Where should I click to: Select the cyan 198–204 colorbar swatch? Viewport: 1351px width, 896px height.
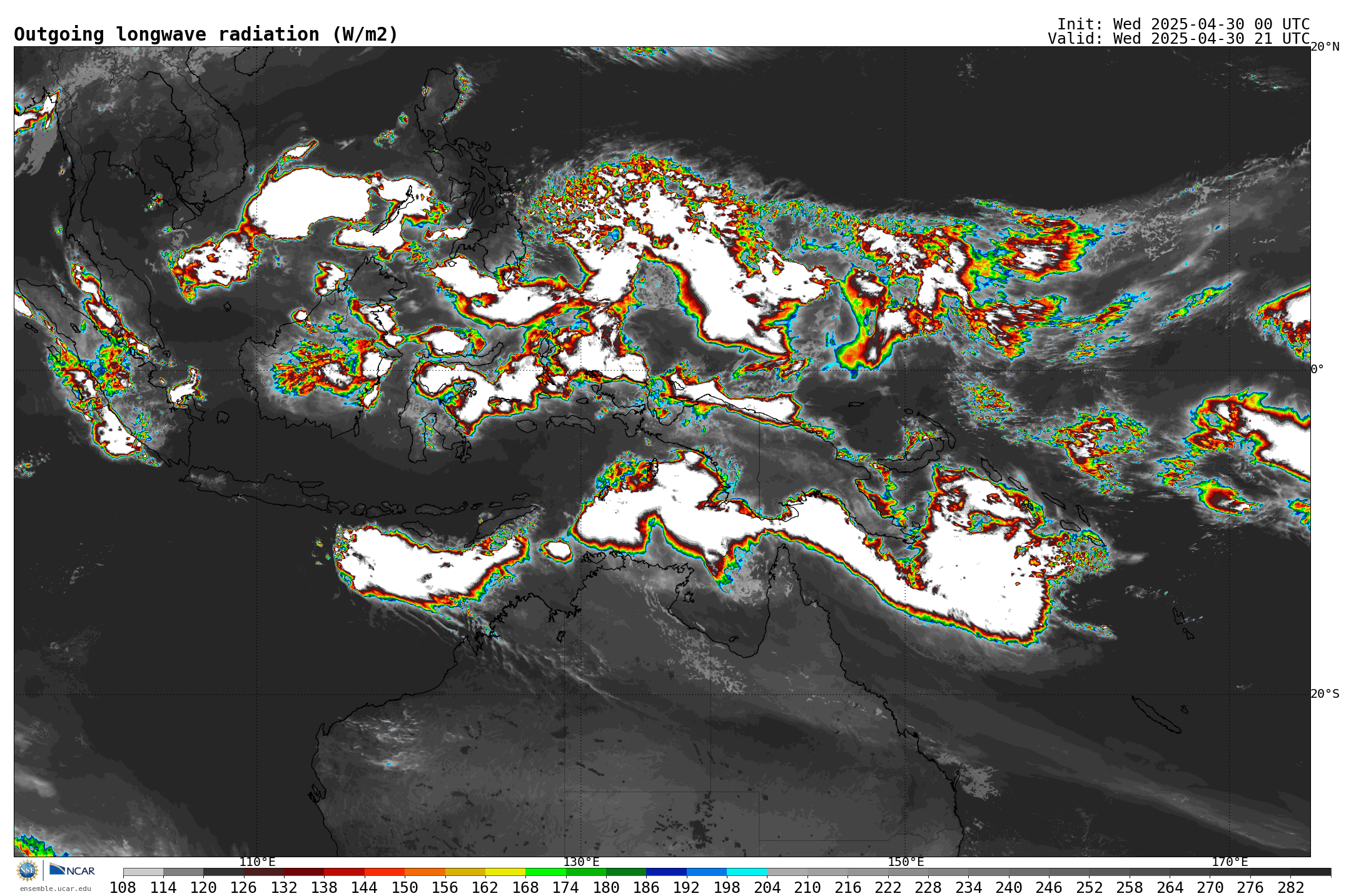point(747,872)
